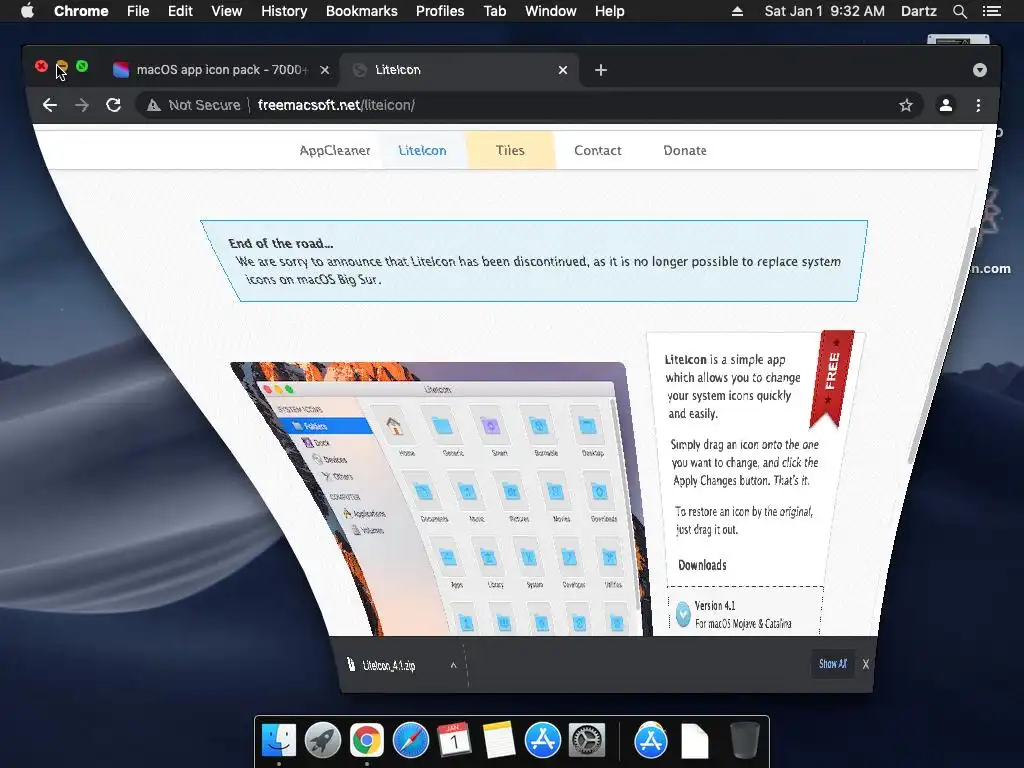Open the Tab menu
The image size is (1024, 768).
tap(495, 11)
